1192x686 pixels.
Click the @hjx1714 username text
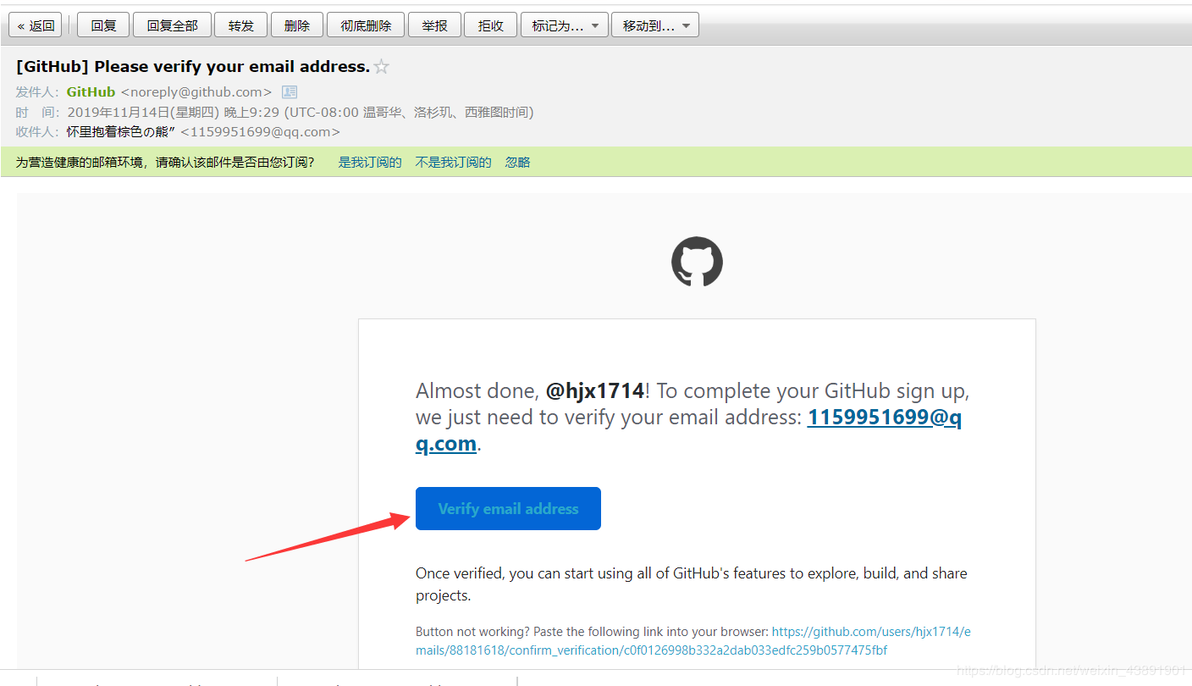click(595, 391)
